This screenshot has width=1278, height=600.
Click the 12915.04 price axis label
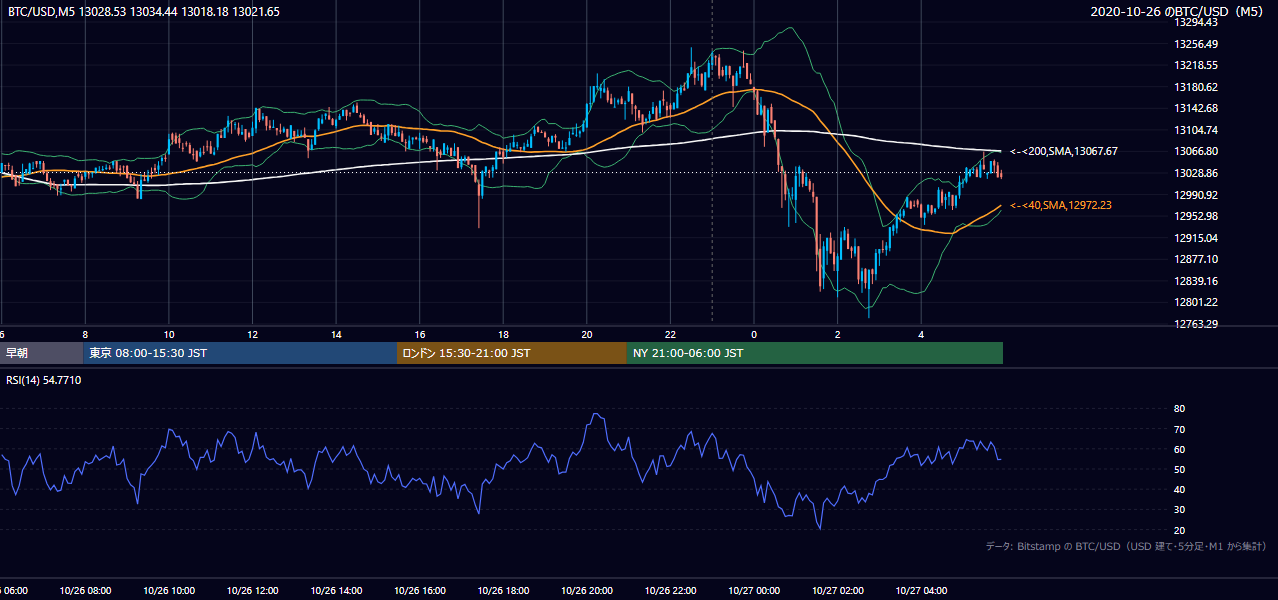click(1196, 238)
